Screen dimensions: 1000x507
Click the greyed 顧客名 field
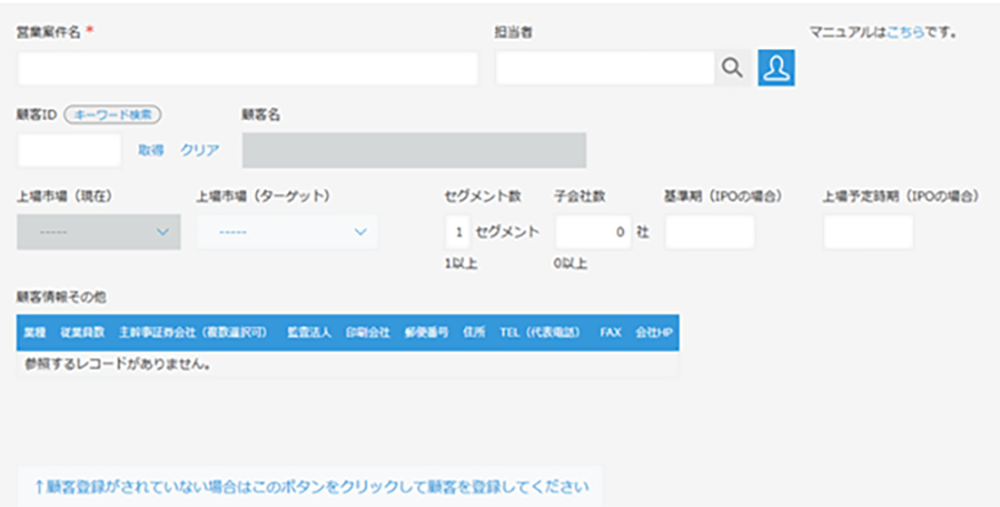pos(413,150)
